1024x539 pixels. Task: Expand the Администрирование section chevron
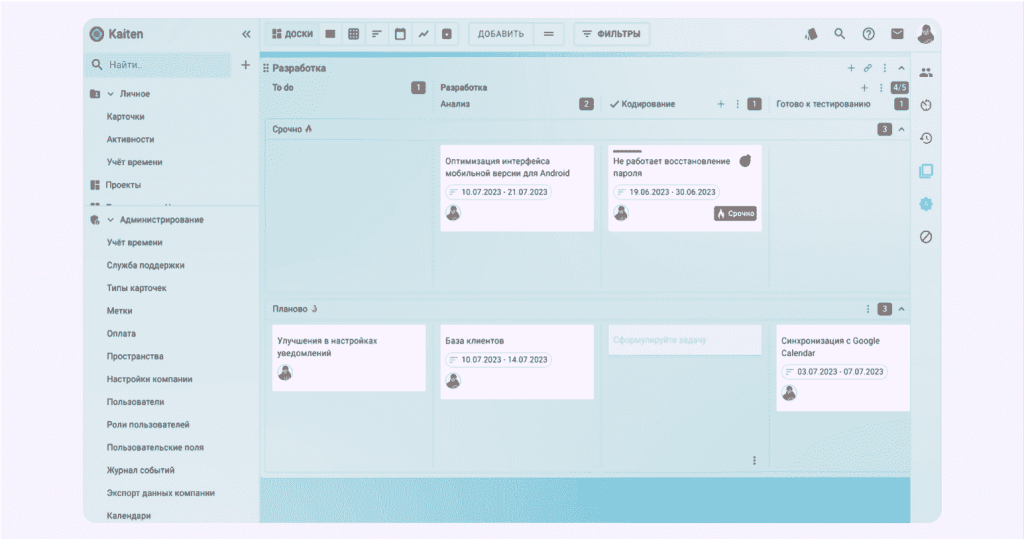click(111, 220)
